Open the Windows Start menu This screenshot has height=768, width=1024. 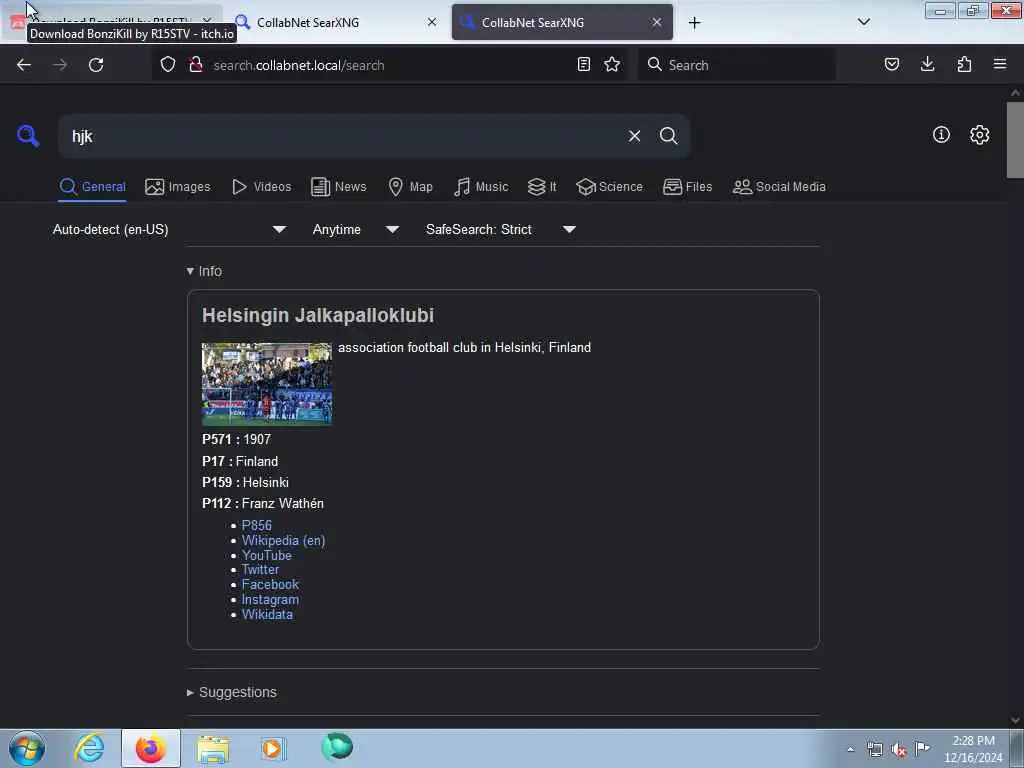(x=27, y=748)
